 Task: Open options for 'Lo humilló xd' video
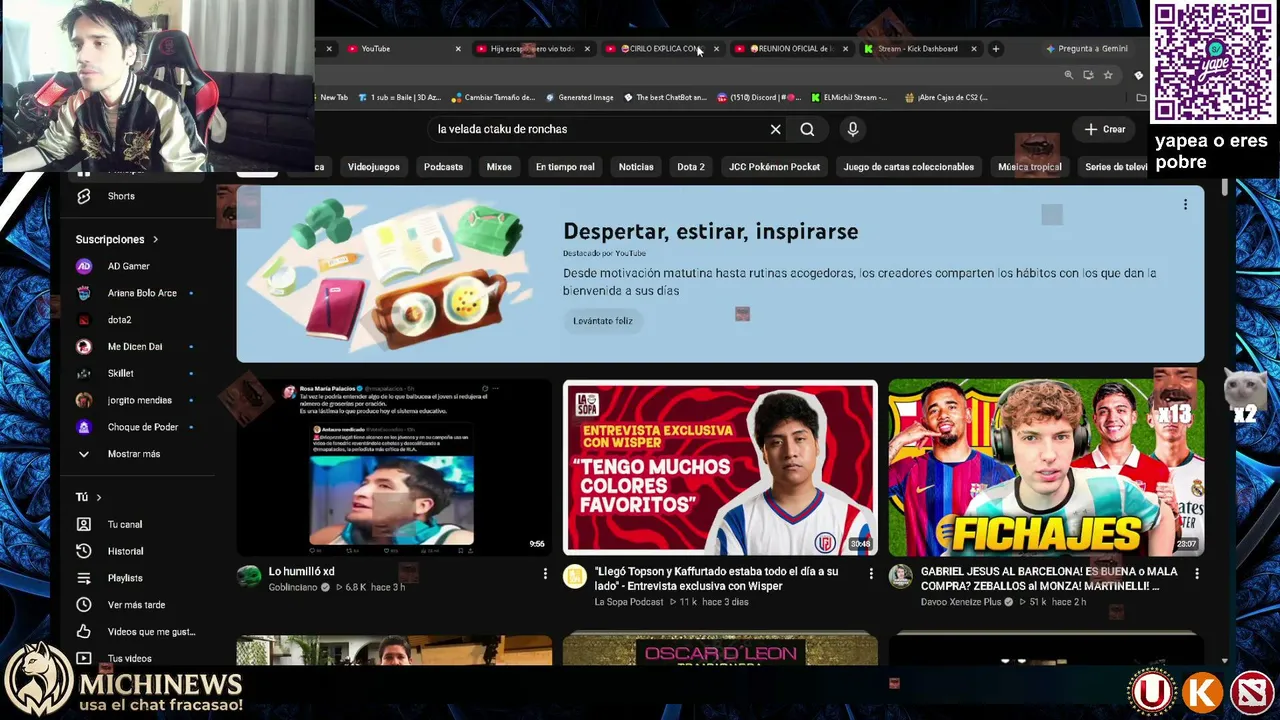(x=545, y=573)
